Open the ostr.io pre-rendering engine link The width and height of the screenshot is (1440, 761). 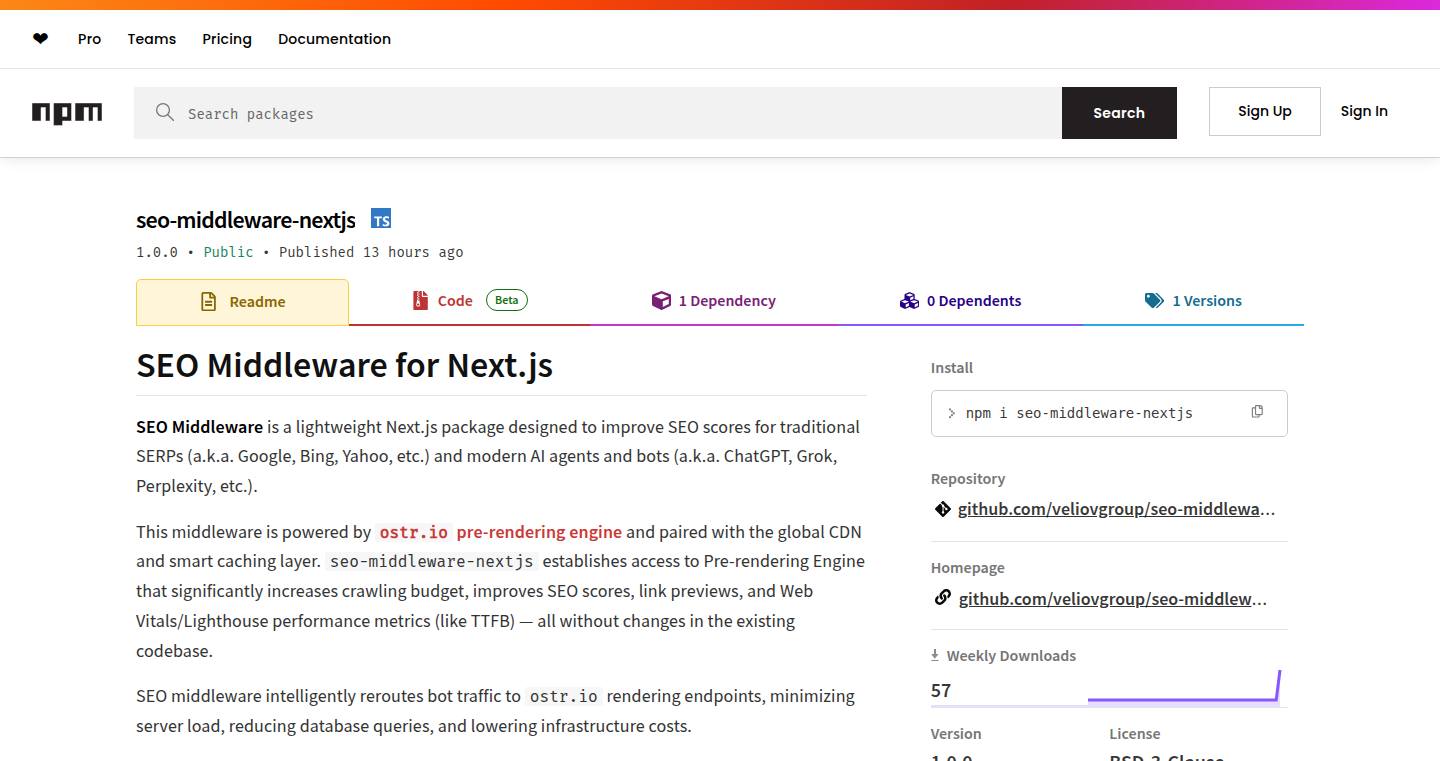click(500, 532)
